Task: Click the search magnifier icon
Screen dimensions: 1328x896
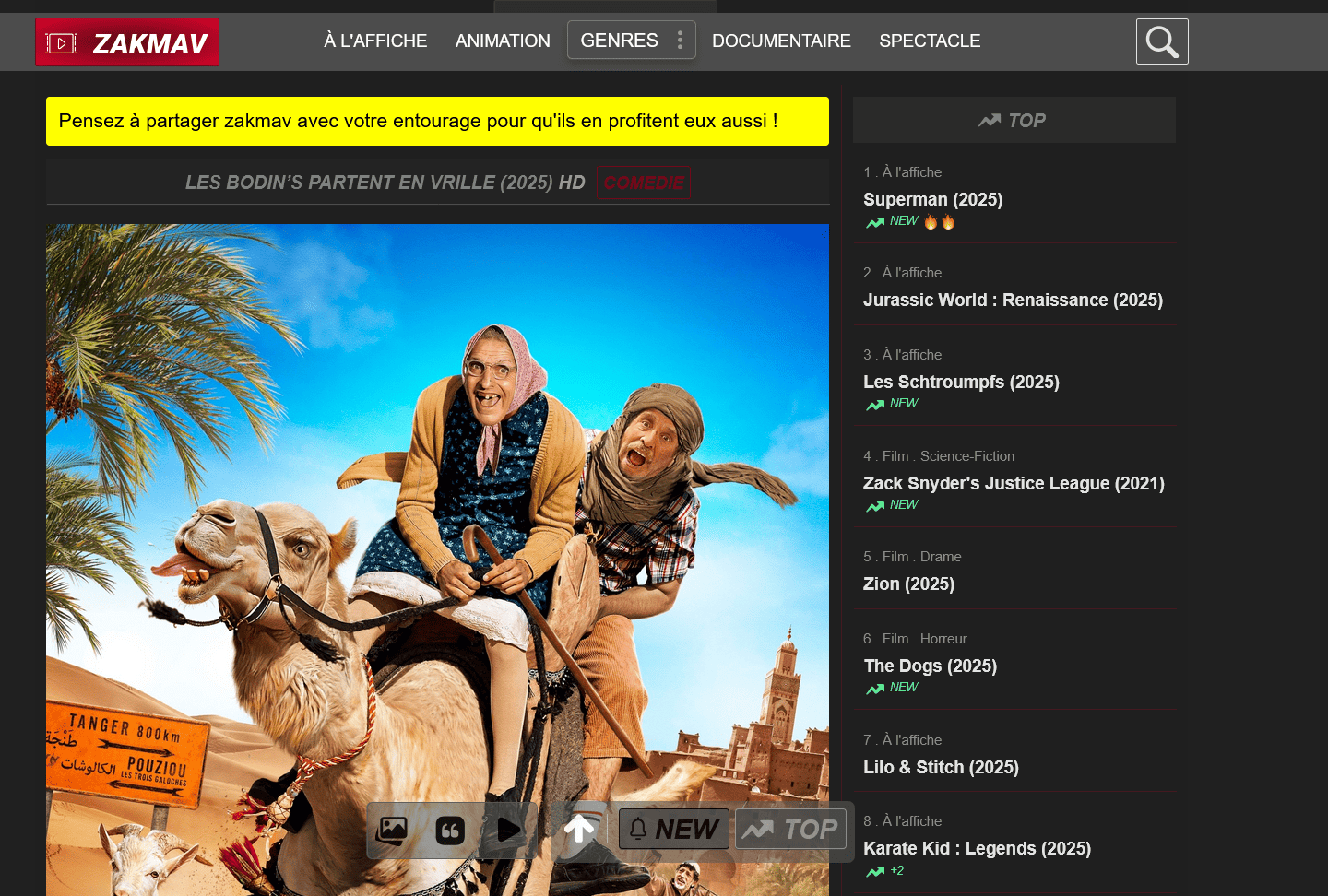Action: [x=1161, y=41]
